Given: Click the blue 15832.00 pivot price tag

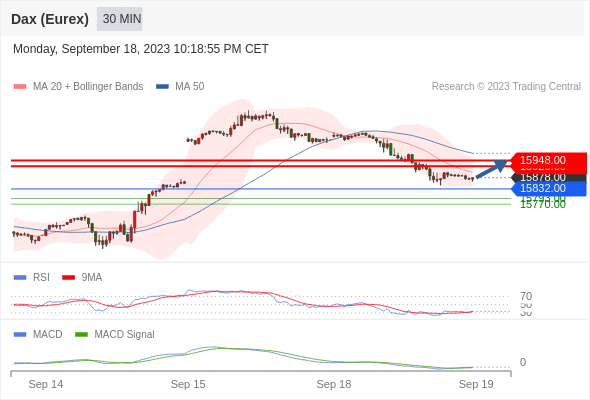Looking at the screenshot, I should coord(549,189).
